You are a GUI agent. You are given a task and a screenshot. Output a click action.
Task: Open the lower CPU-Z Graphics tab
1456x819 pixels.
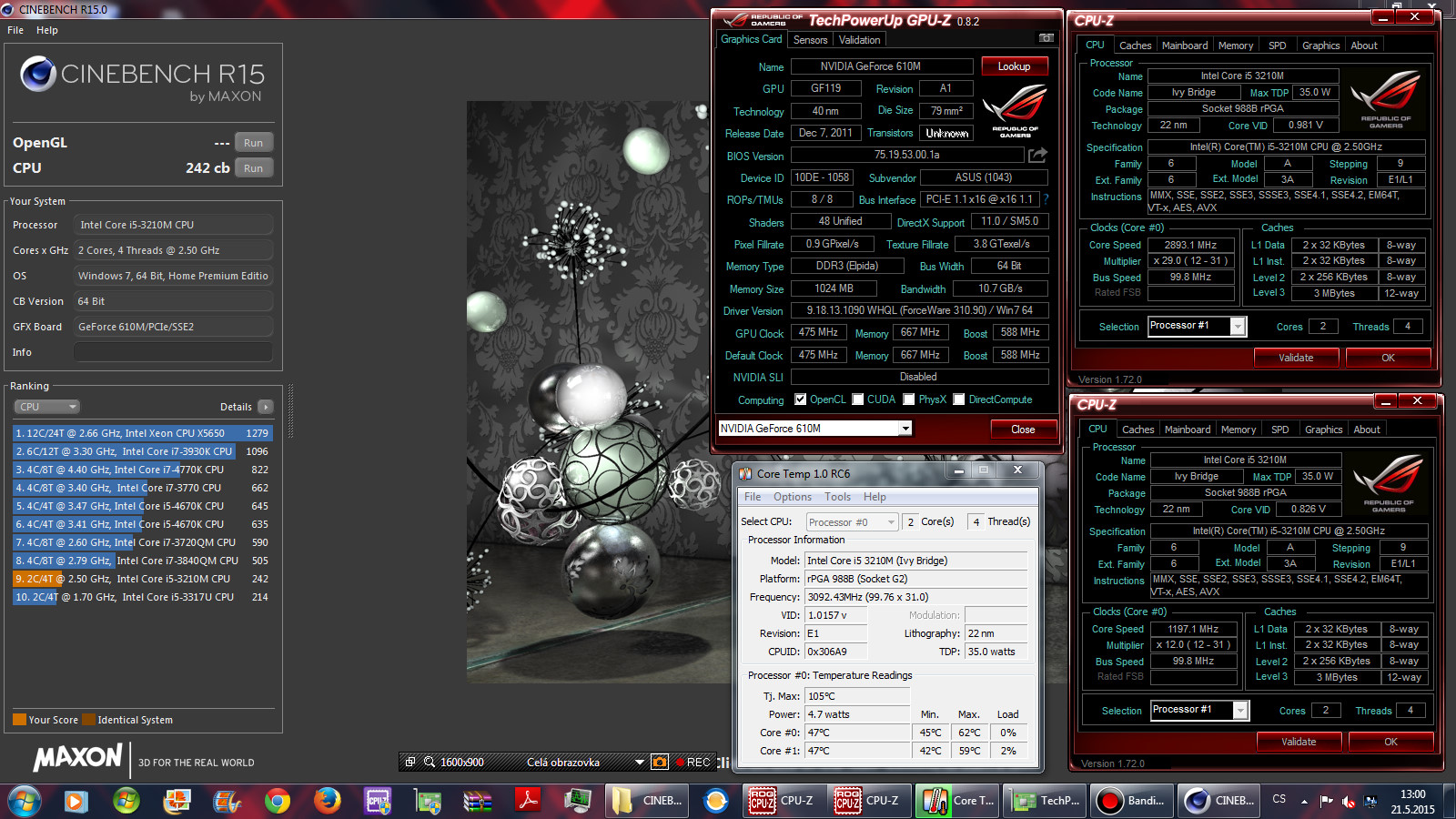tap(1323, 430)
